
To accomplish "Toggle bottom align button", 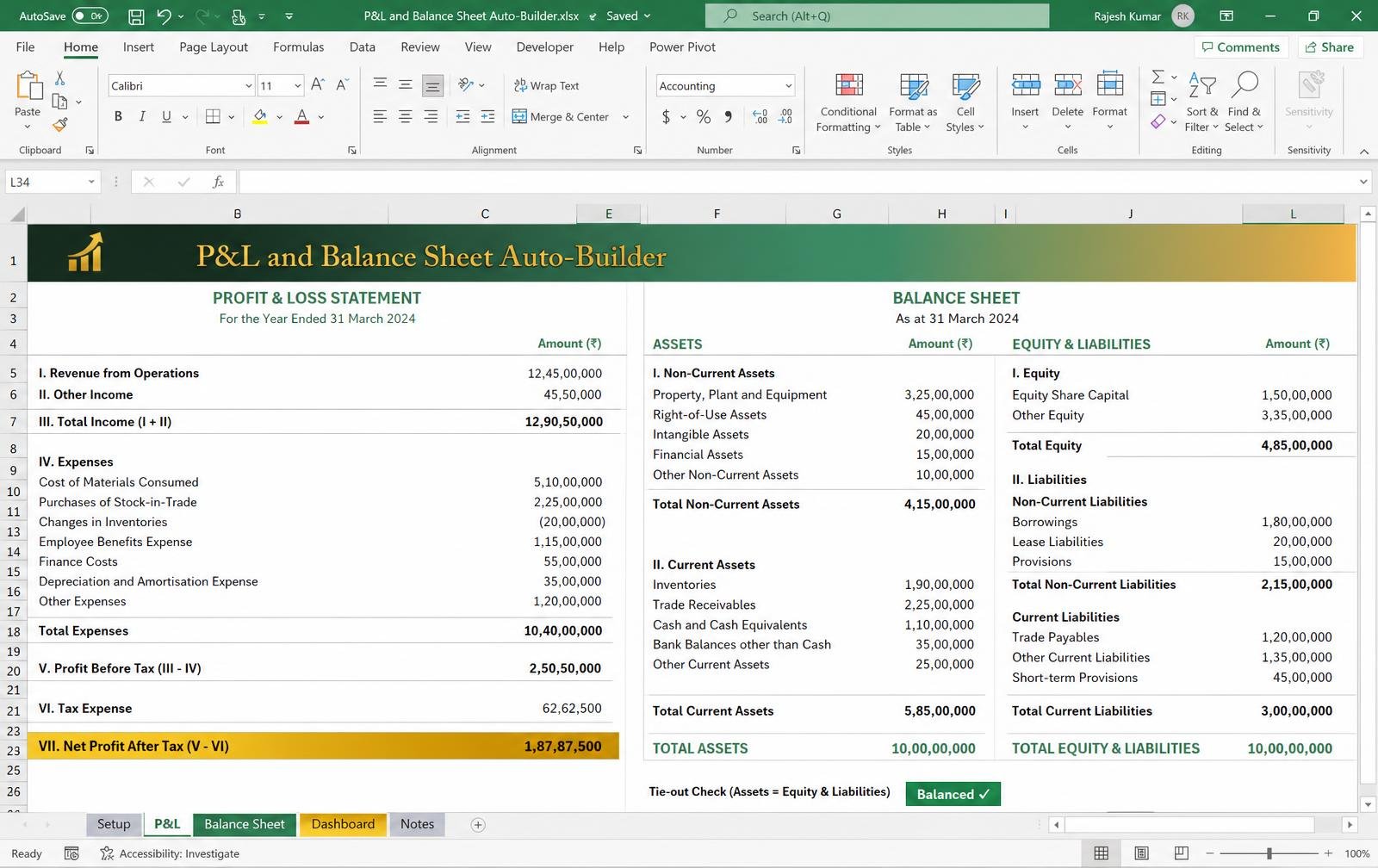I will pyautogui.click(x=431, y=84).
